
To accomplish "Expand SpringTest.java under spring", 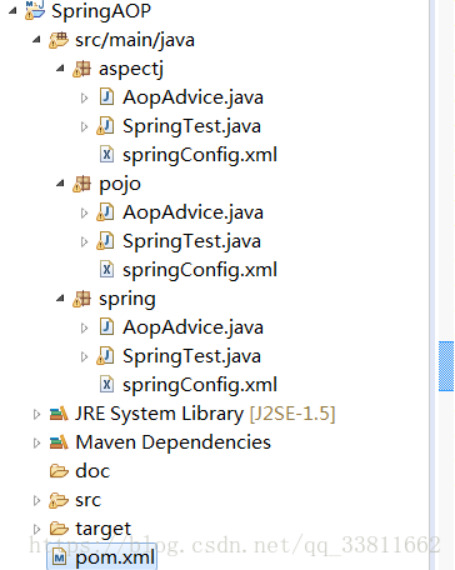I will 84,356.
